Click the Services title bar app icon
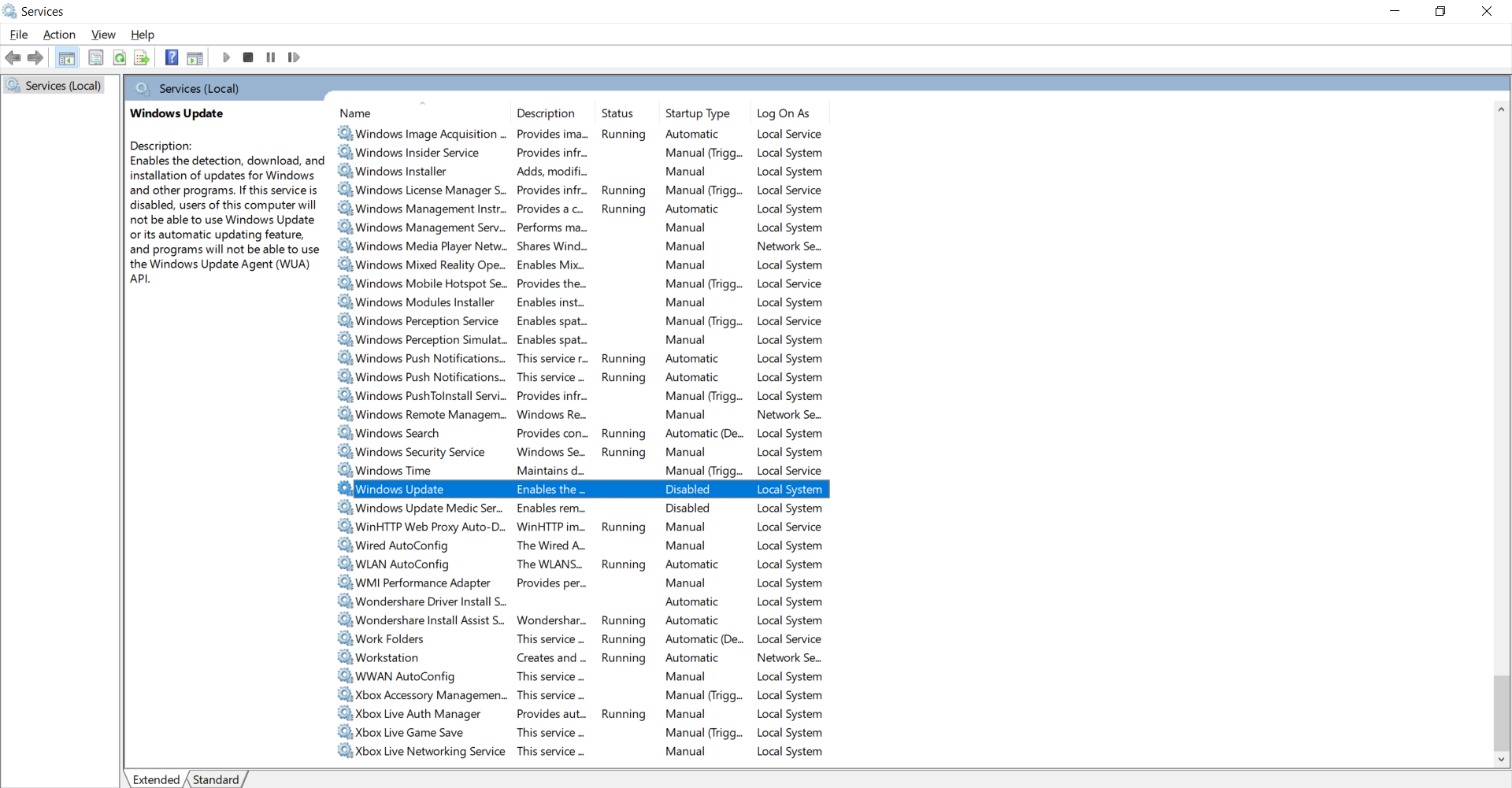 9,11
